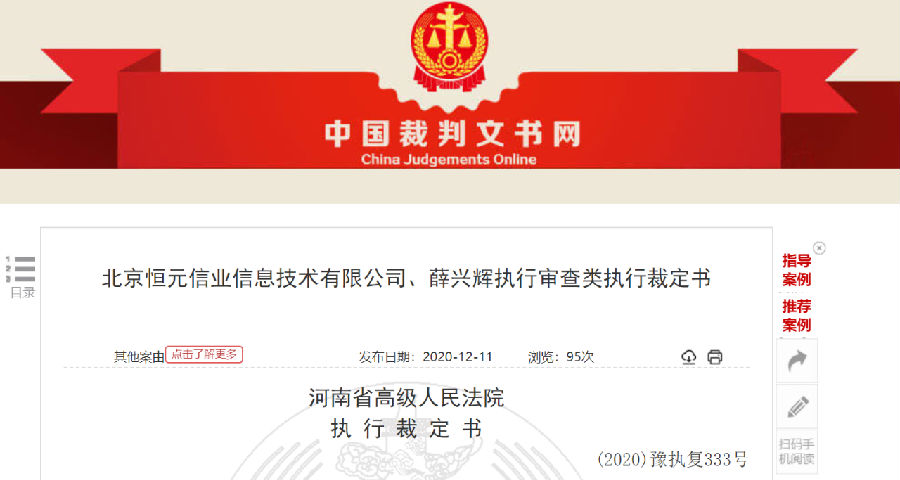Click the China Judgements Online subtitle
The width and height of the screenshot is (900, 480).
(x=448, y=159)
